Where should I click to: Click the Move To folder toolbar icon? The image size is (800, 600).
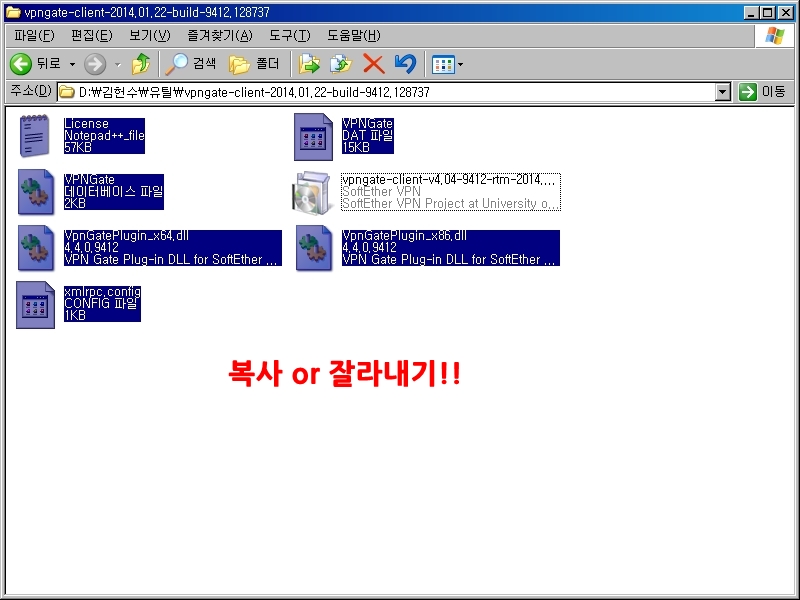point(309,64)
